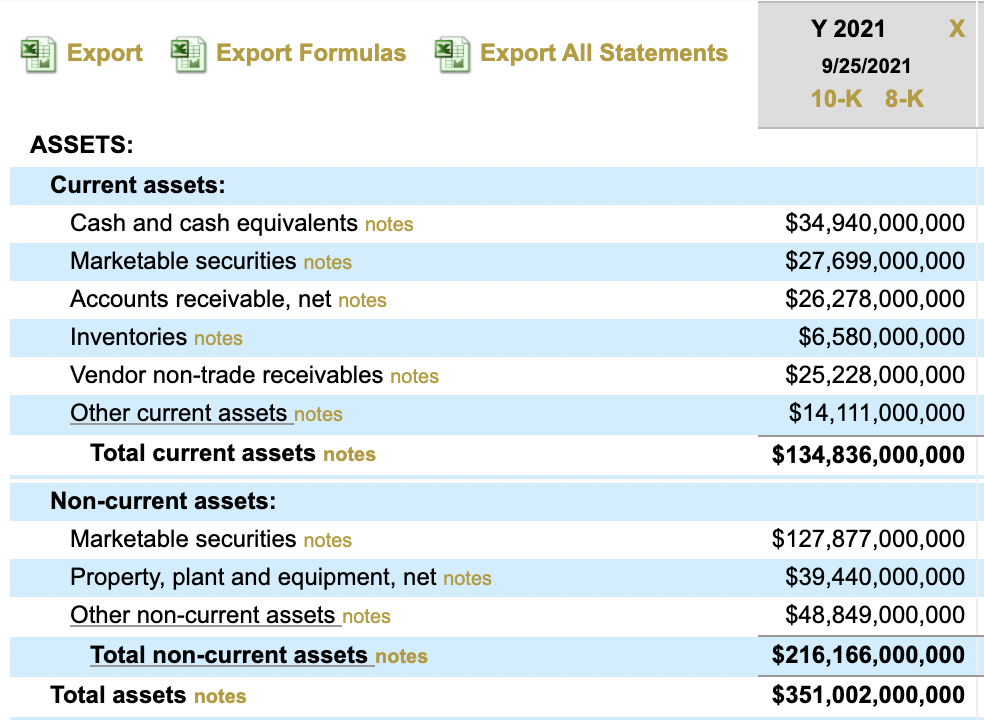Open notes for Total assets
The width and height of the screenshot is (984, 720).
[x=220, y=696]
